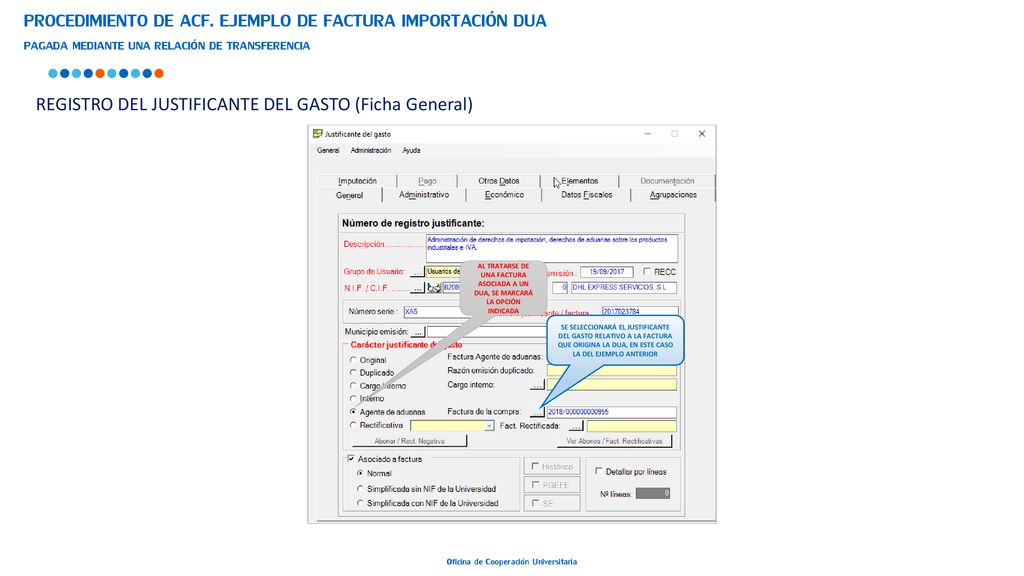Viewport: 1024px width, 576px height.
Task: Click the Justificante del gasto window icon
Action: [x=317, y=133]
